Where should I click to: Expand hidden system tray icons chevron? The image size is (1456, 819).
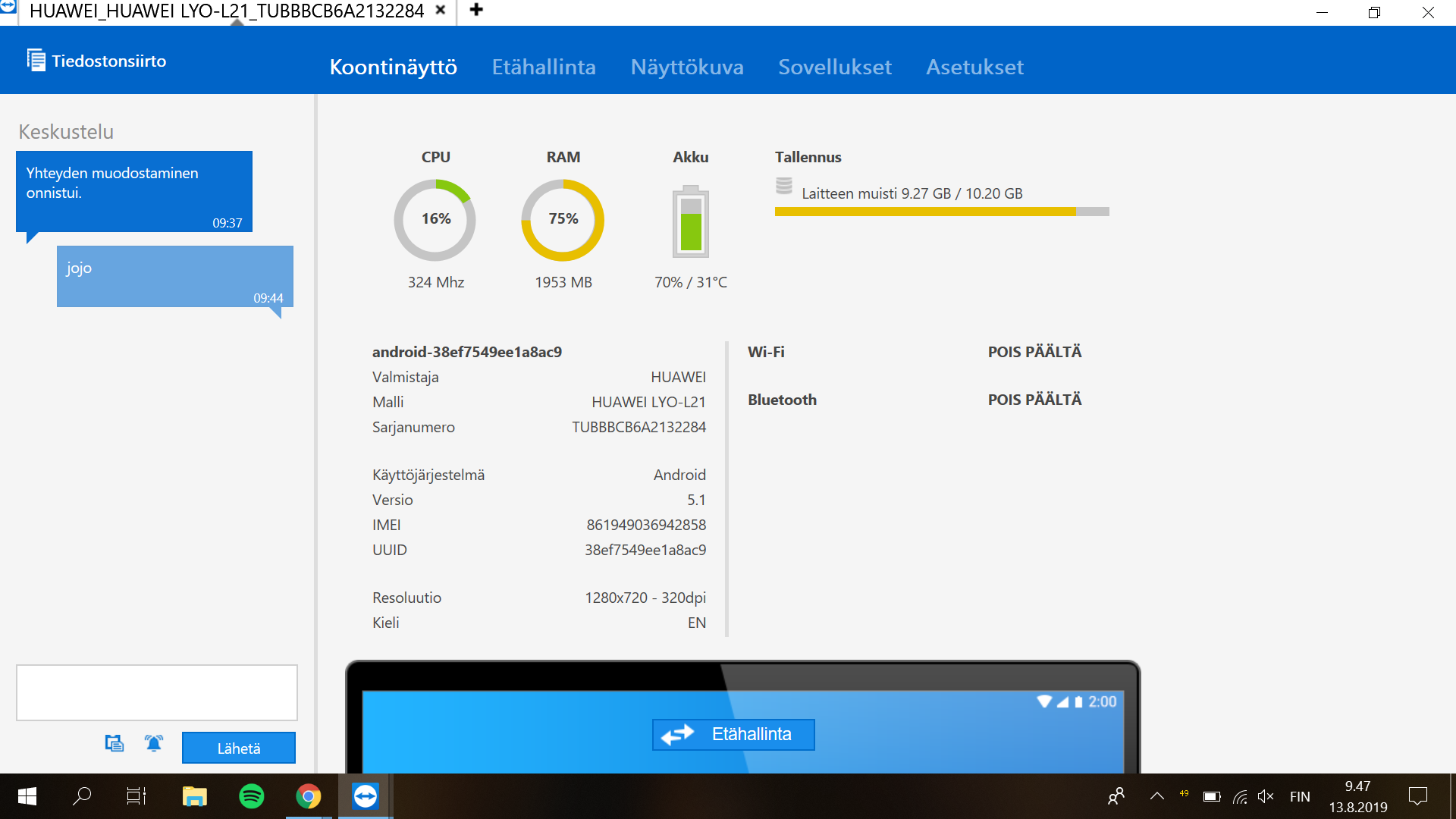[x=1156, y=796]
